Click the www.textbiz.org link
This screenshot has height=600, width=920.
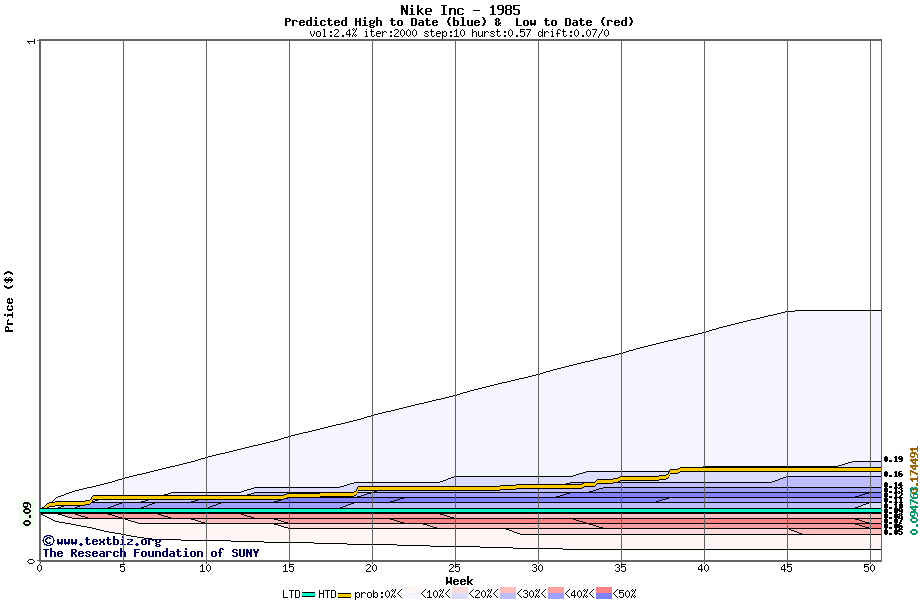pos(109,541)
